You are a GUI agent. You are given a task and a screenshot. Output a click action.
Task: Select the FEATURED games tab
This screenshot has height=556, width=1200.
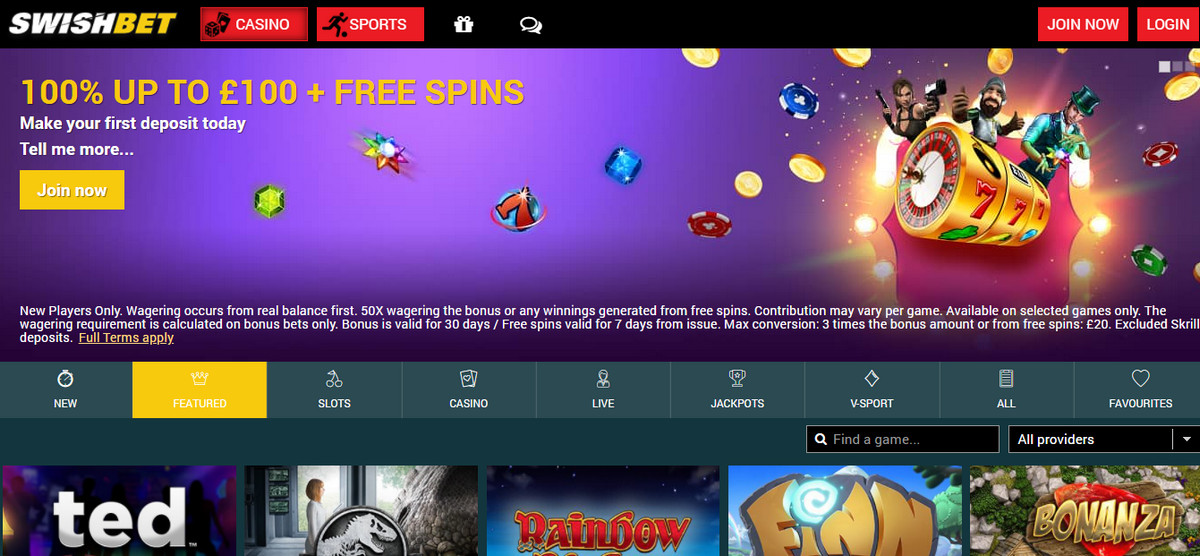point(199,390)
